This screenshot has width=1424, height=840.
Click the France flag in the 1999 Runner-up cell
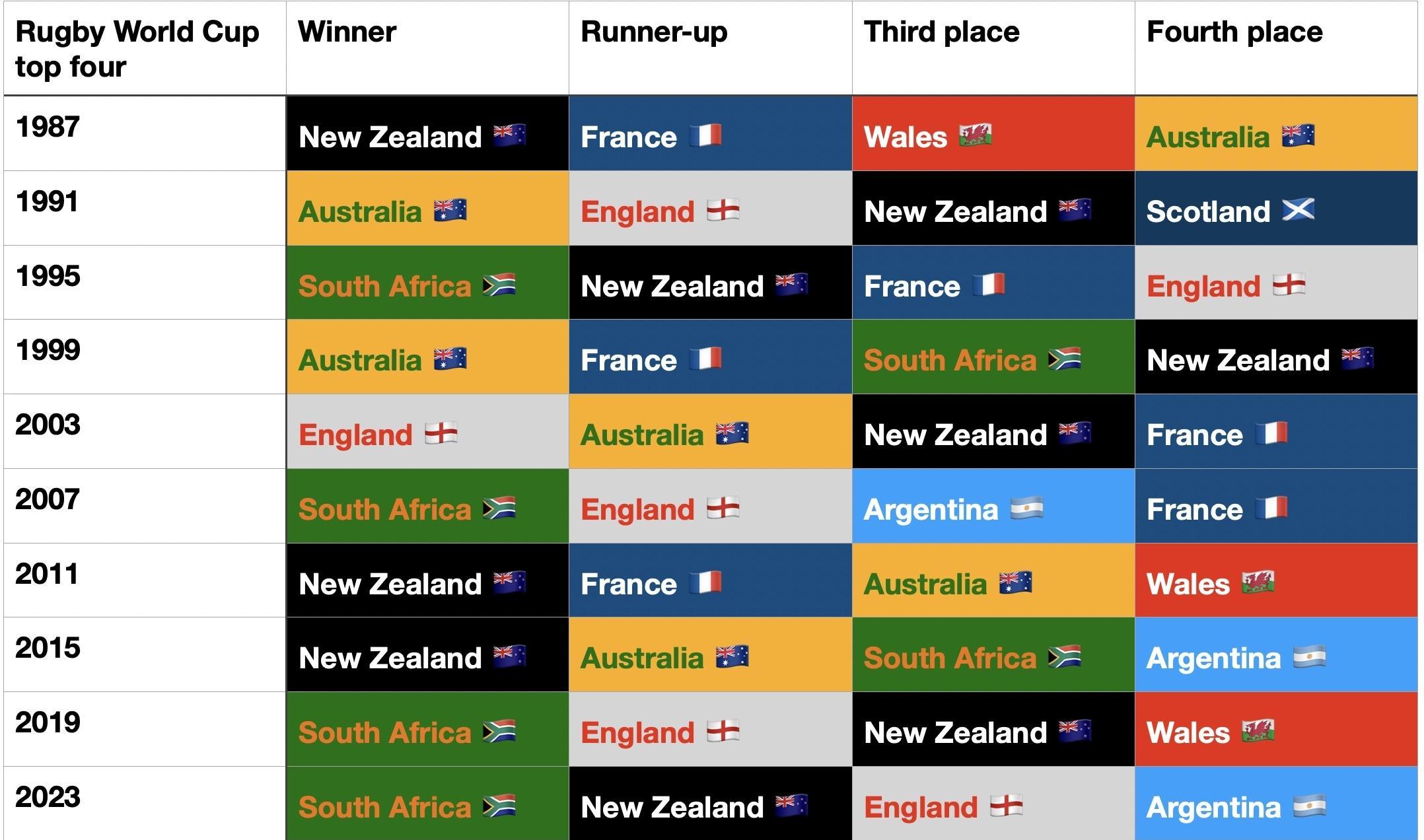coord(705,359)
